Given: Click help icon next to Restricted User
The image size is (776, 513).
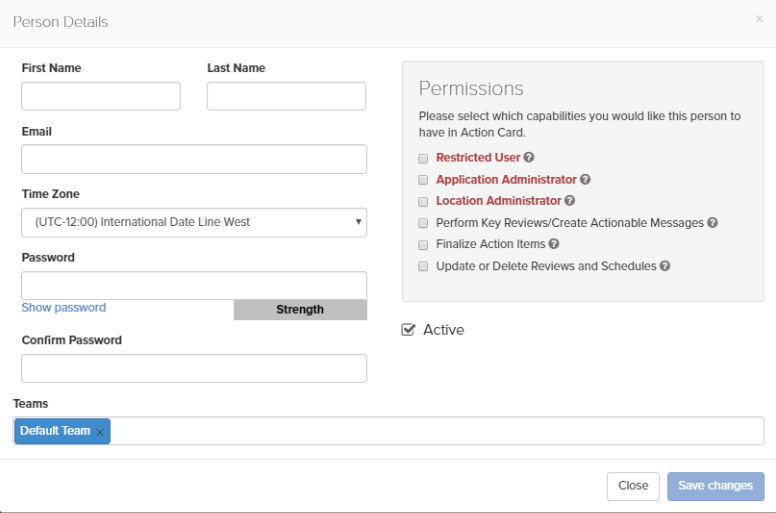Looking at the screenshot, I should (x=529, y=158).
